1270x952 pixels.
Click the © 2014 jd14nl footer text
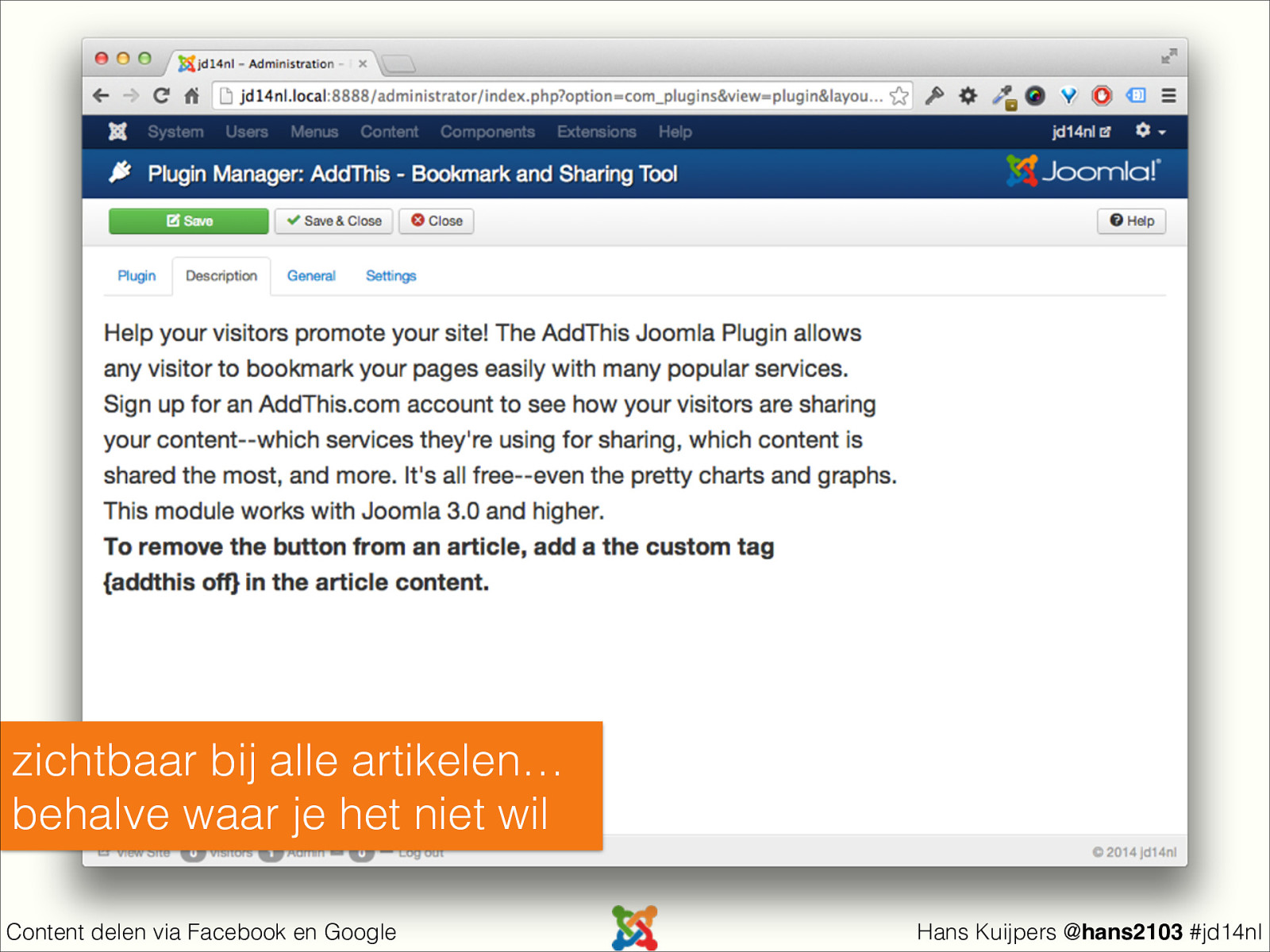point(1134,852)
